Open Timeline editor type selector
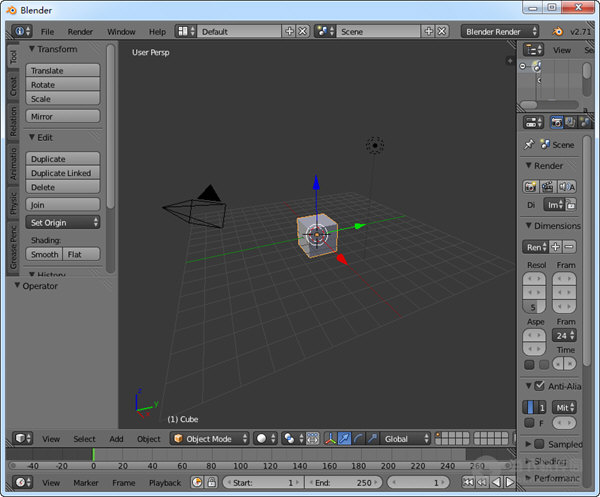The height and width of the screenshot is (497, 600). [x=23, y=482]
